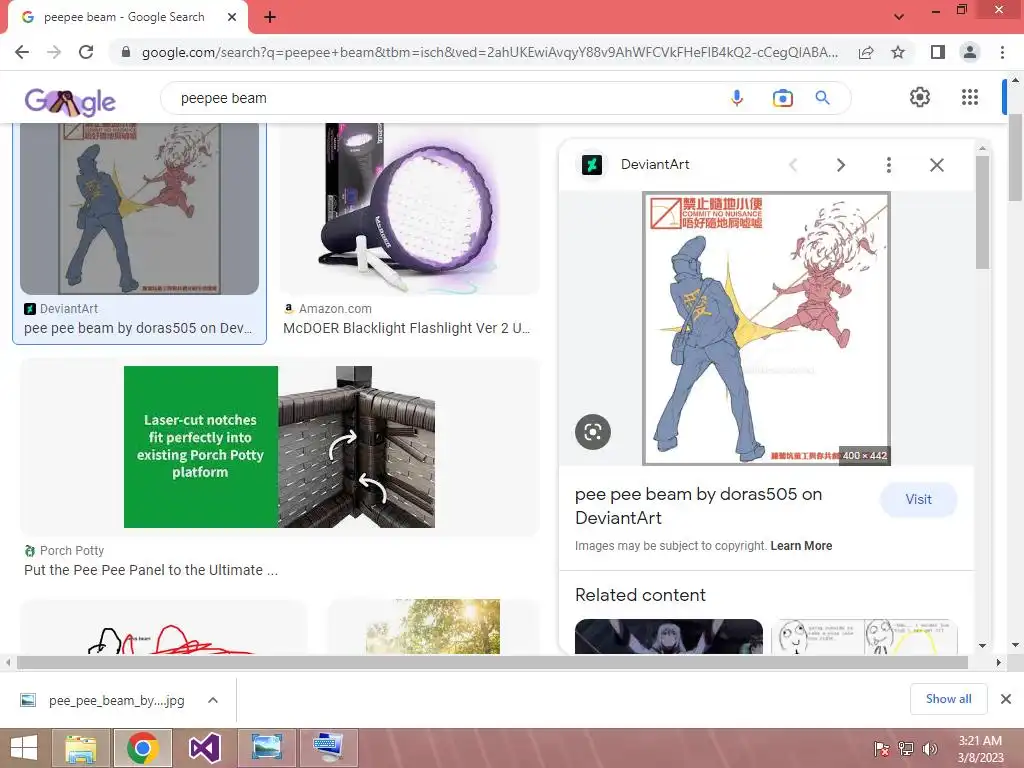Click preview panel scroll down arrow
This screenshot has width=1024, height=768.
983,646
